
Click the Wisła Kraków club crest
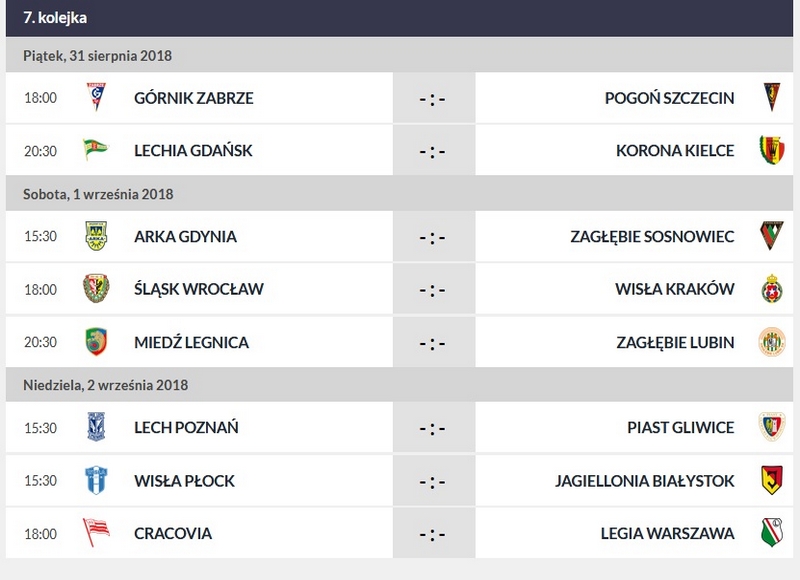tap(770, 289)
